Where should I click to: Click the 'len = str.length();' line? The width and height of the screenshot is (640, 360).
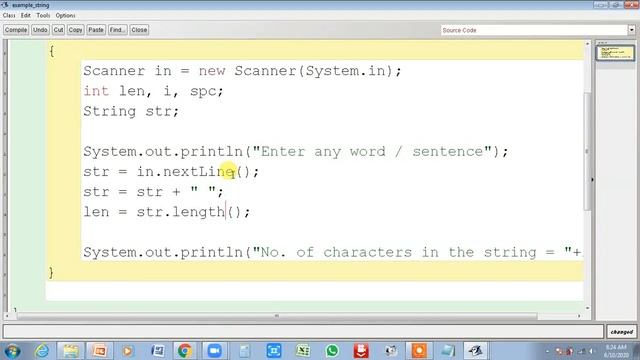point(167,212)
